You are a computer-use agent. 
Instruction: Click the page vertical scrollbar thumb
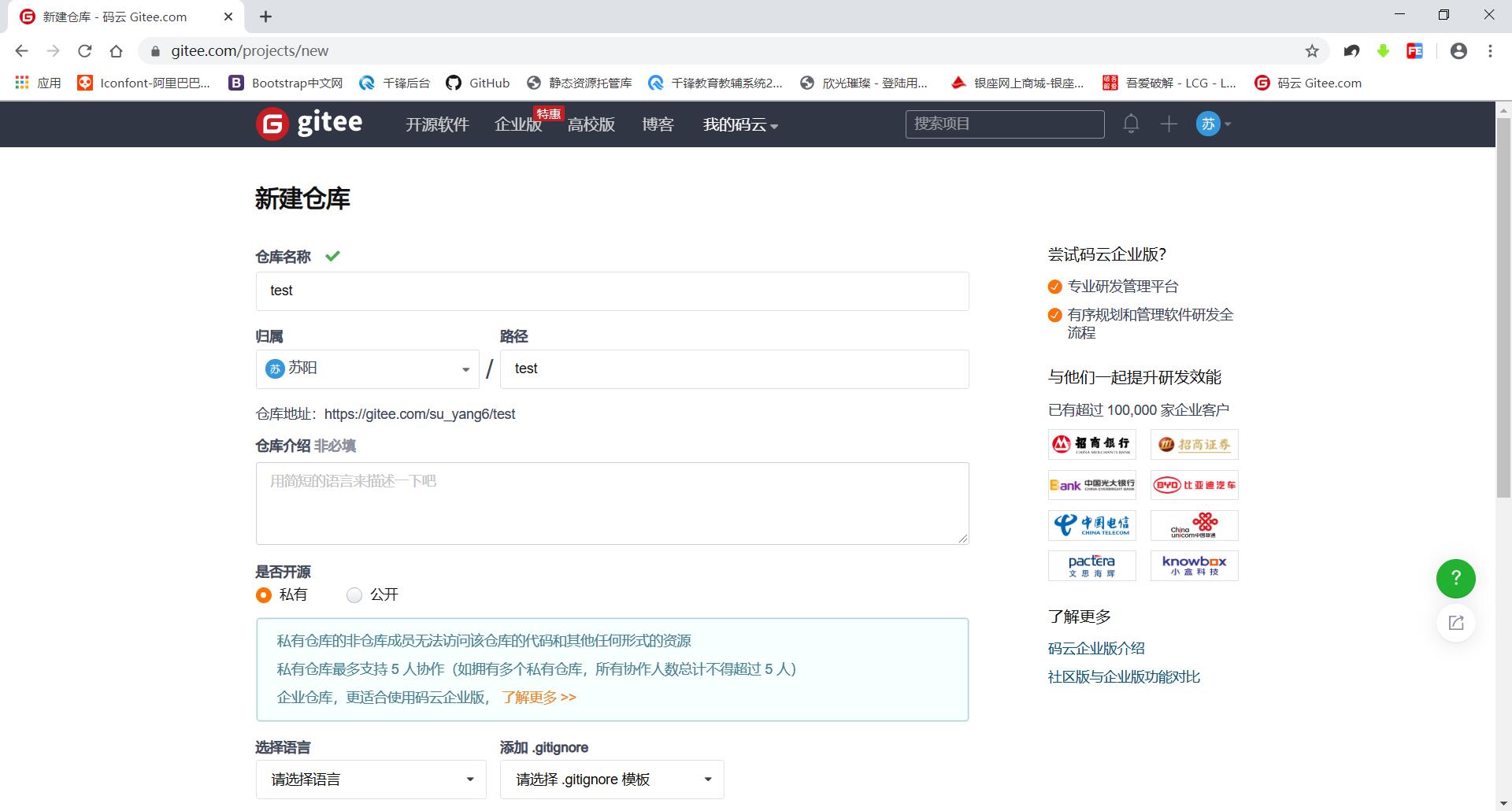[x=1503, y=307]
